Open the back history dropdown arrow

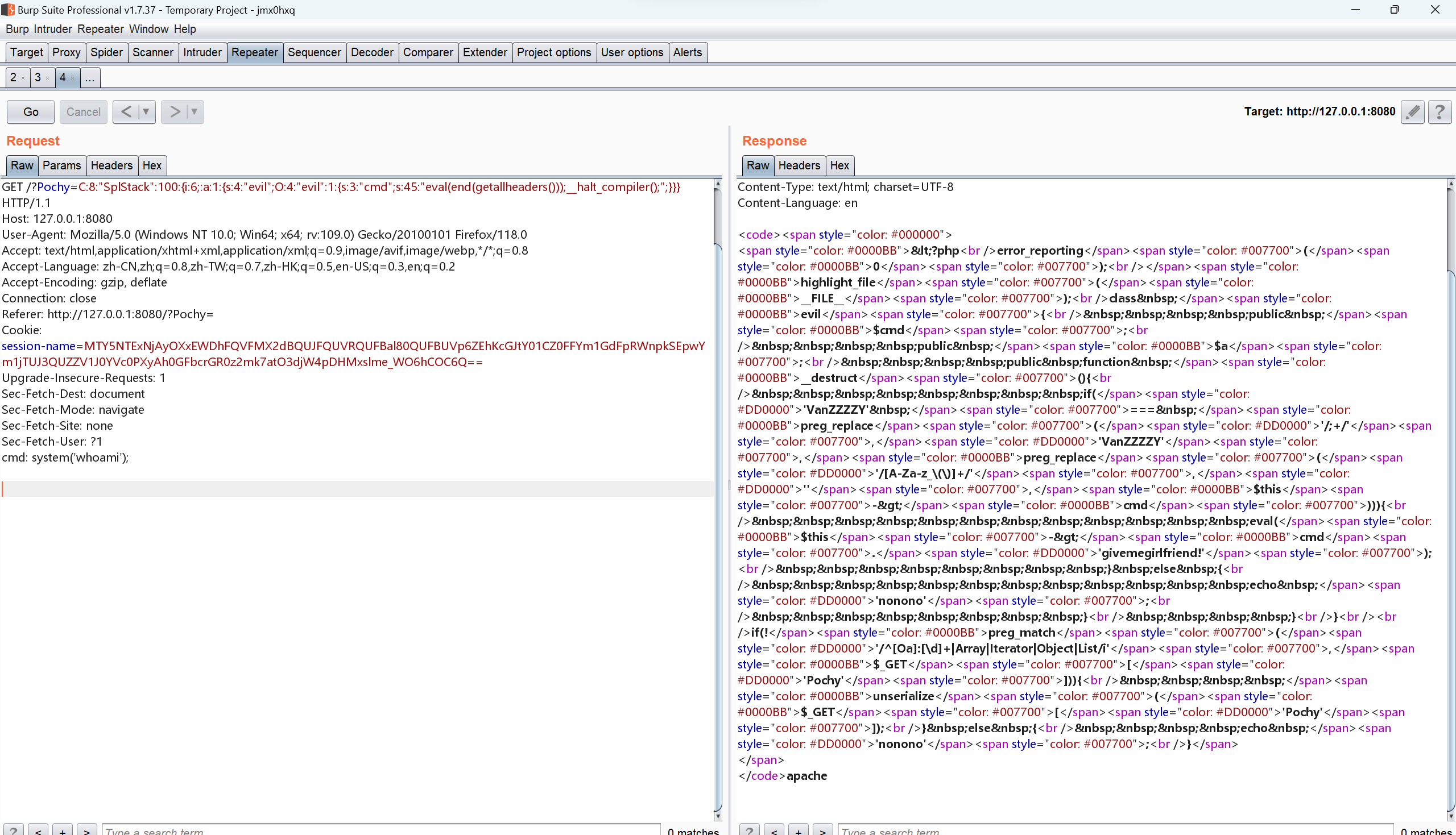[146, 112]
